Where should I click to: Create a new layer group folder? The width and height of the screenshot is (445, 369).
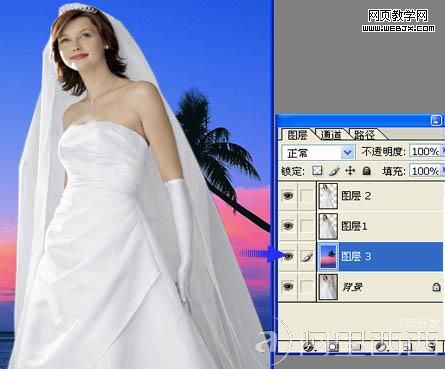(357, 347)
